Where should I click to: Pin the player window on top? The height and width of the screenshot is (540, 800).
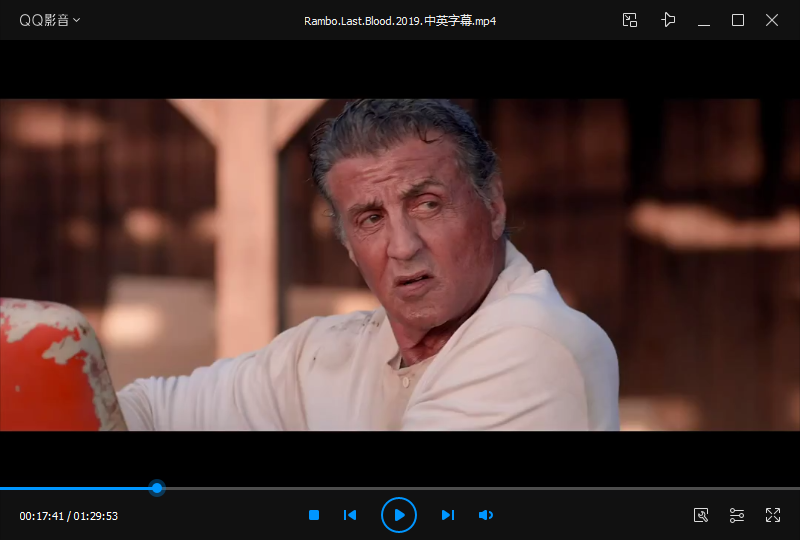pos(668,20)
